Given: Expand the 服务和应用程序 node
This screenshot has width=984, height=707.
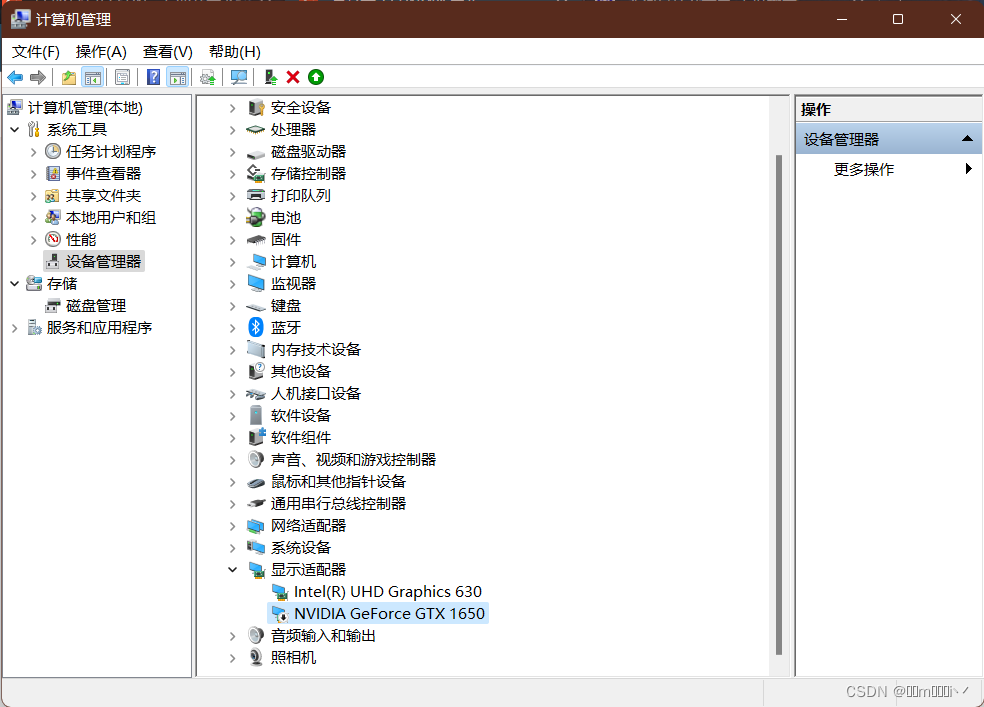Looking at the screenshot, I should (x=15, y=327).
